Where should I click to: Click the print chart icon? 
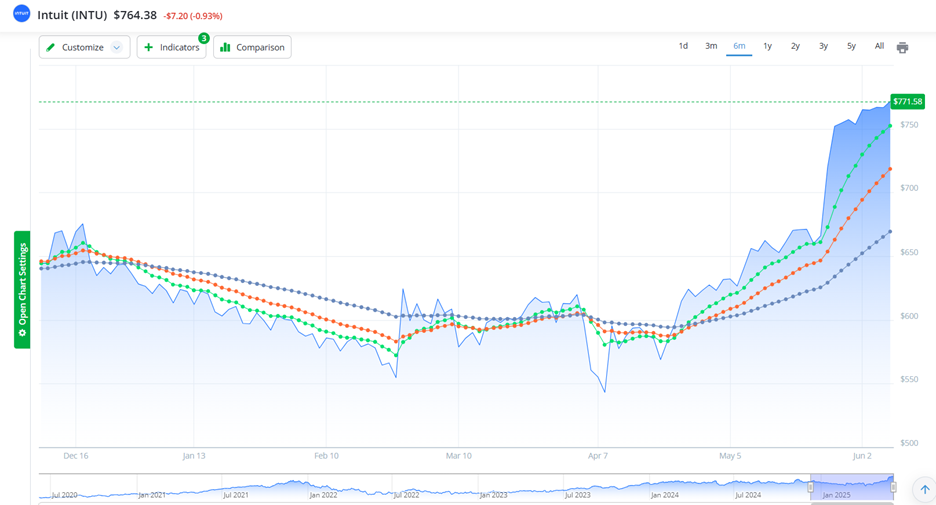coord(903,47)
